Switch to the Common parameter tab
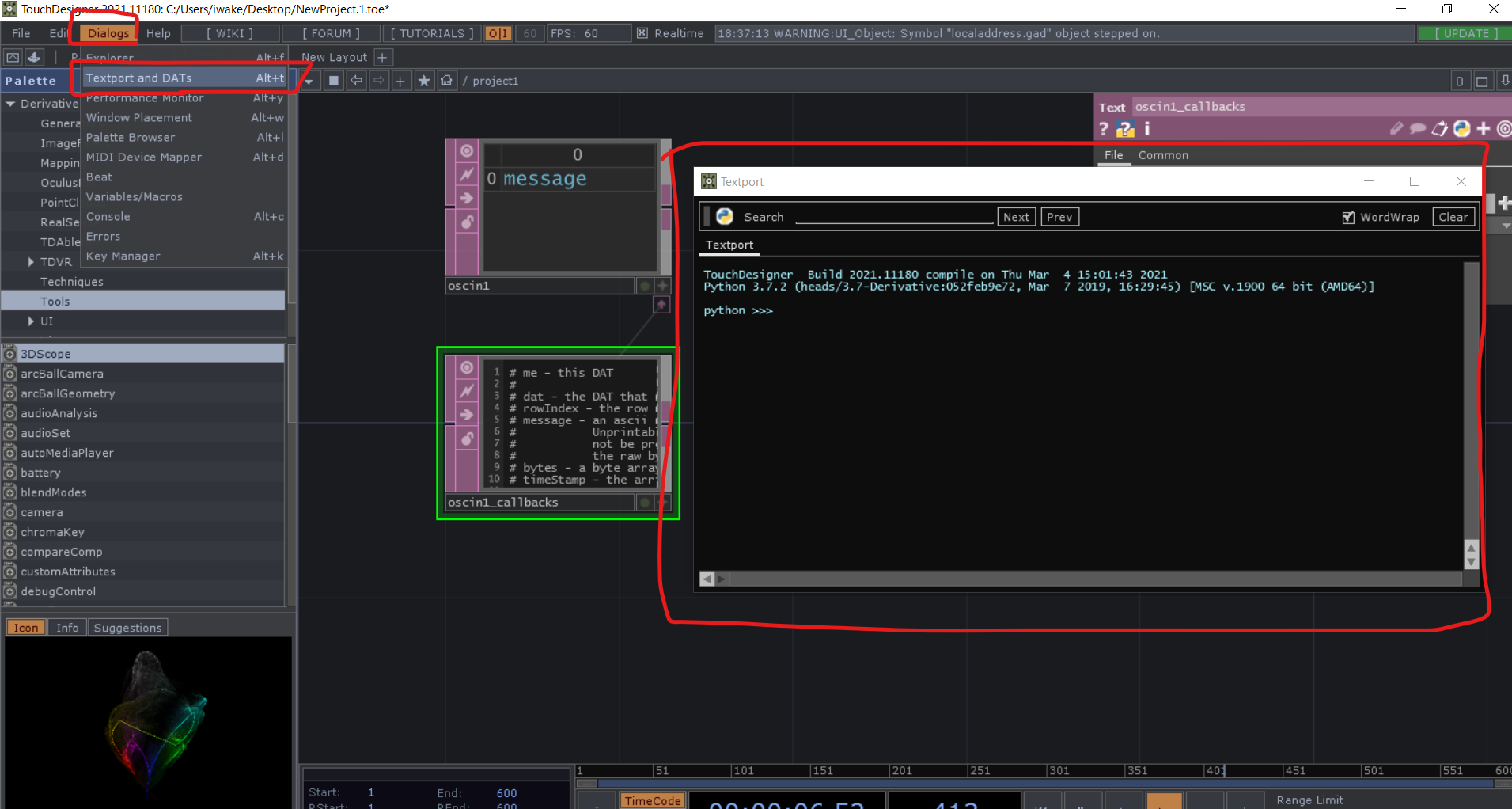This screenshot has width=1512, height=809. [x=1163, y=155]
